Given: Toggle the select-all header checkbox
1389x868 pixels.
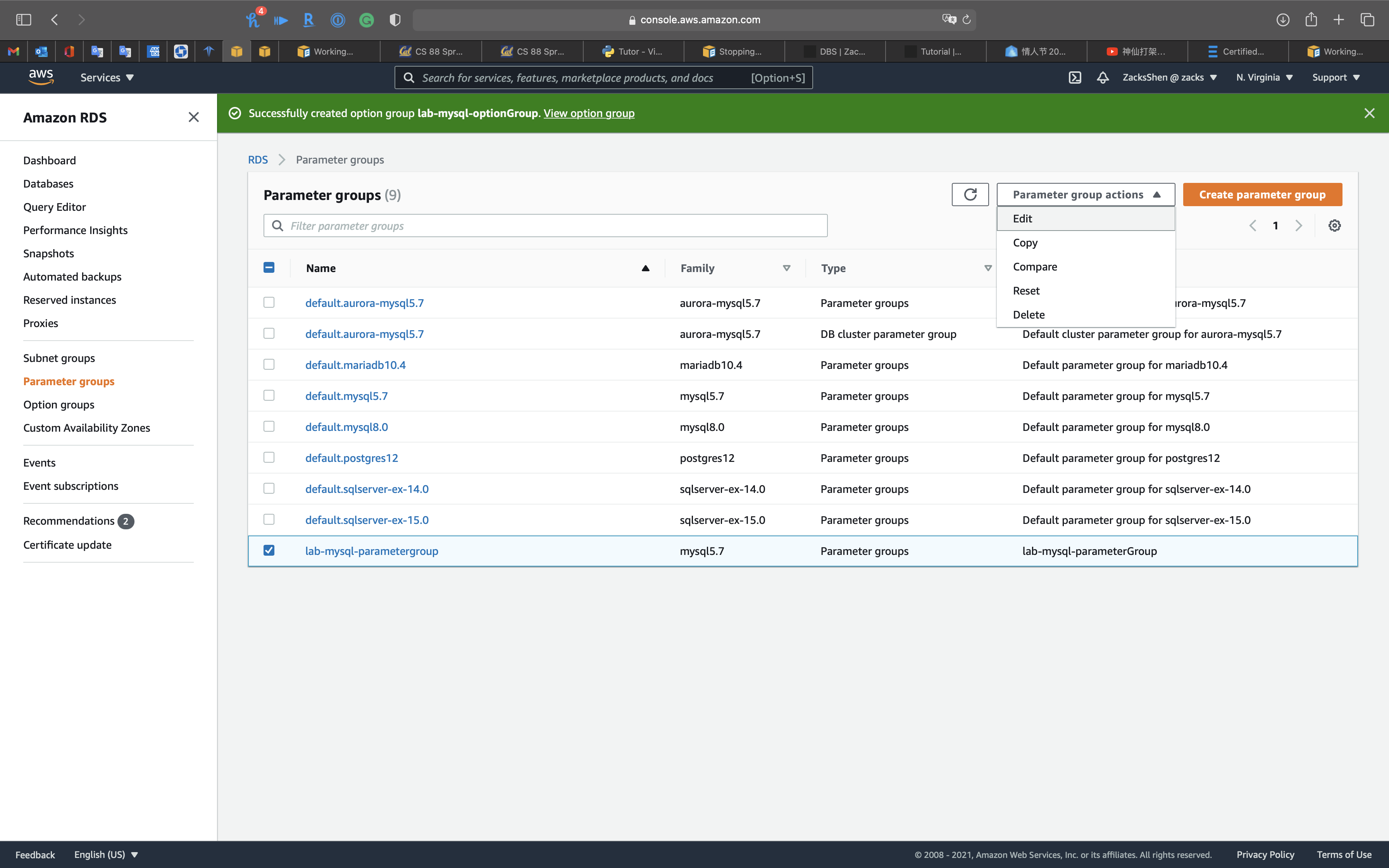Looking at the screenshot, I should click(x=269, y=267).
